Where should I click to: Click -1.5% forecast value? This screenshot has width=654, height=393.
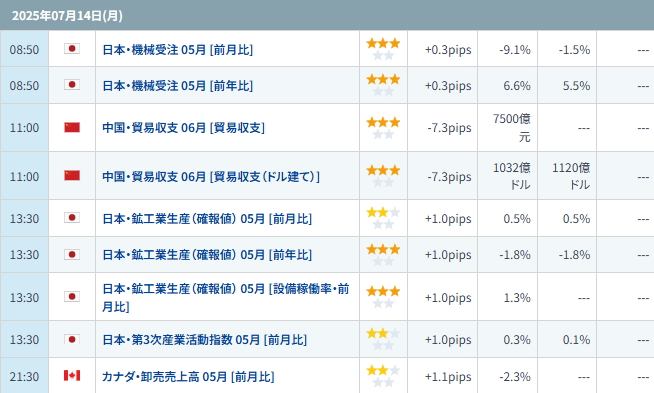coord(574,50)
